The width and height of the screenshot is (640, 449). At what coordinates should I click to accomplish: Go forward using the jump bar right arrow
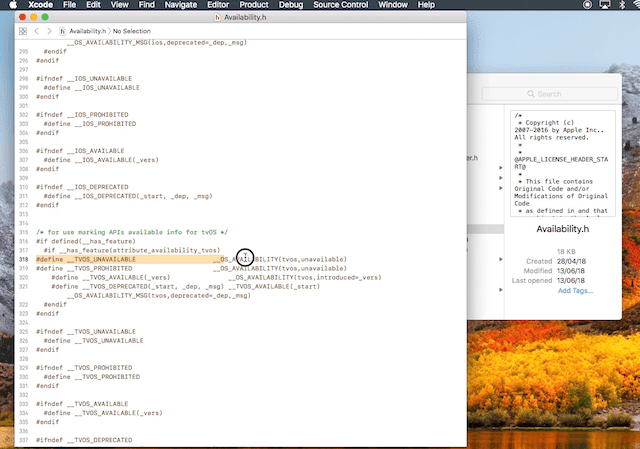point(47,31)
